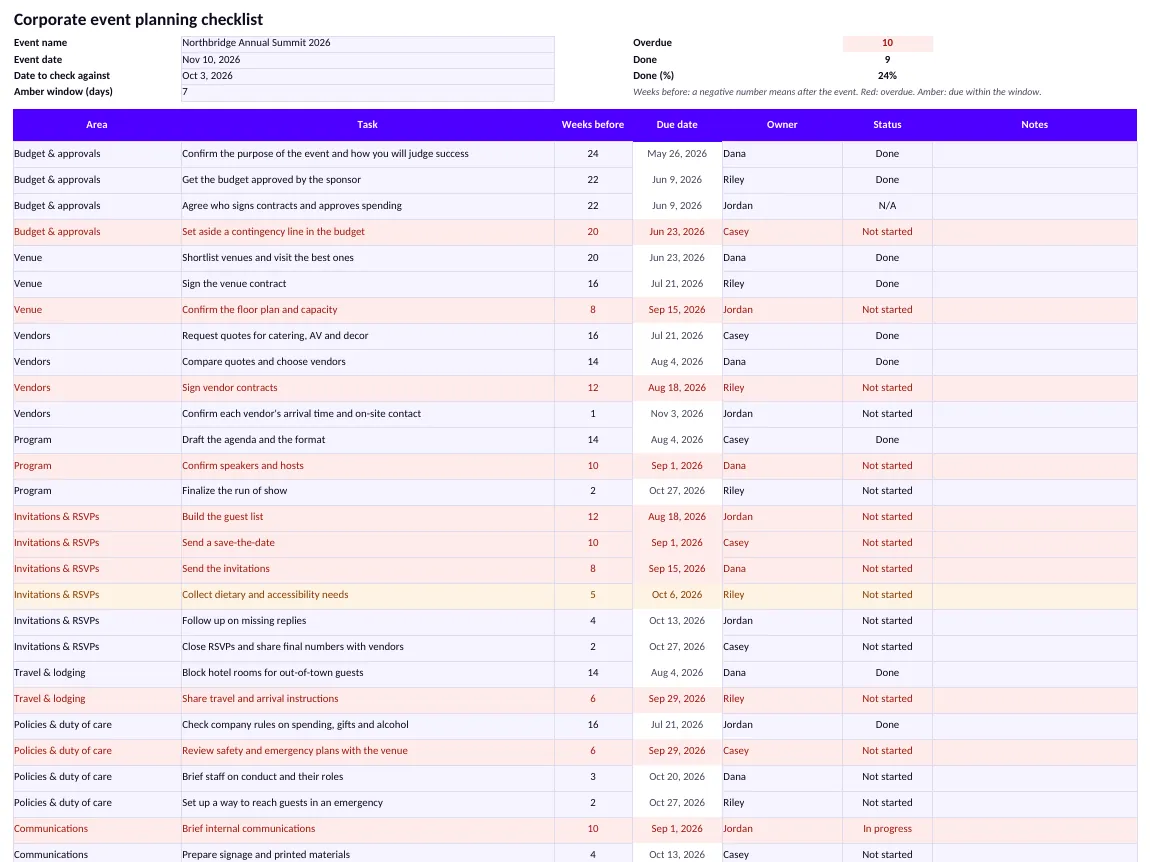The width and height of the screenshot is (1150, 862).
Task: Select task 'Close RSVPs and share final numbers'
Action: (x=367, y=647)
